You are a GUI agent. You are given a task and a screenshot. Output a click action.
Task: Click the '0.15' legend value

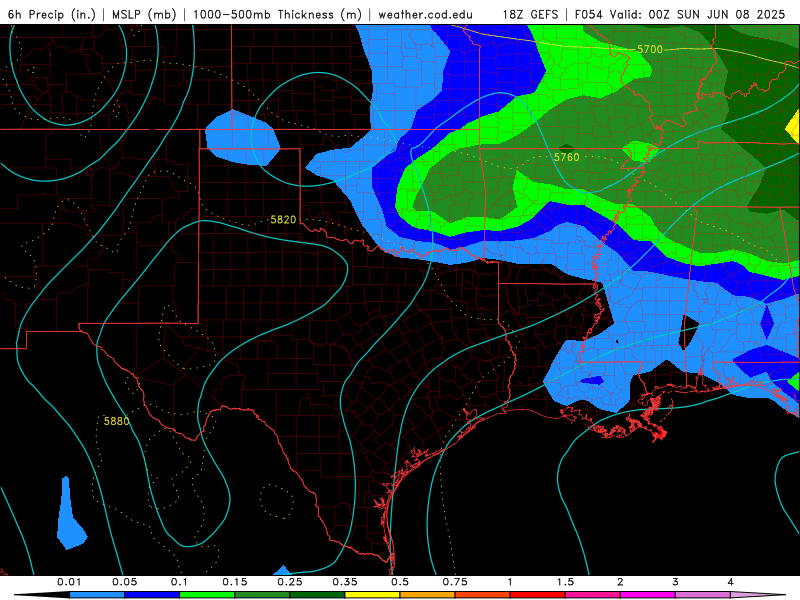(x=235, y=582)
